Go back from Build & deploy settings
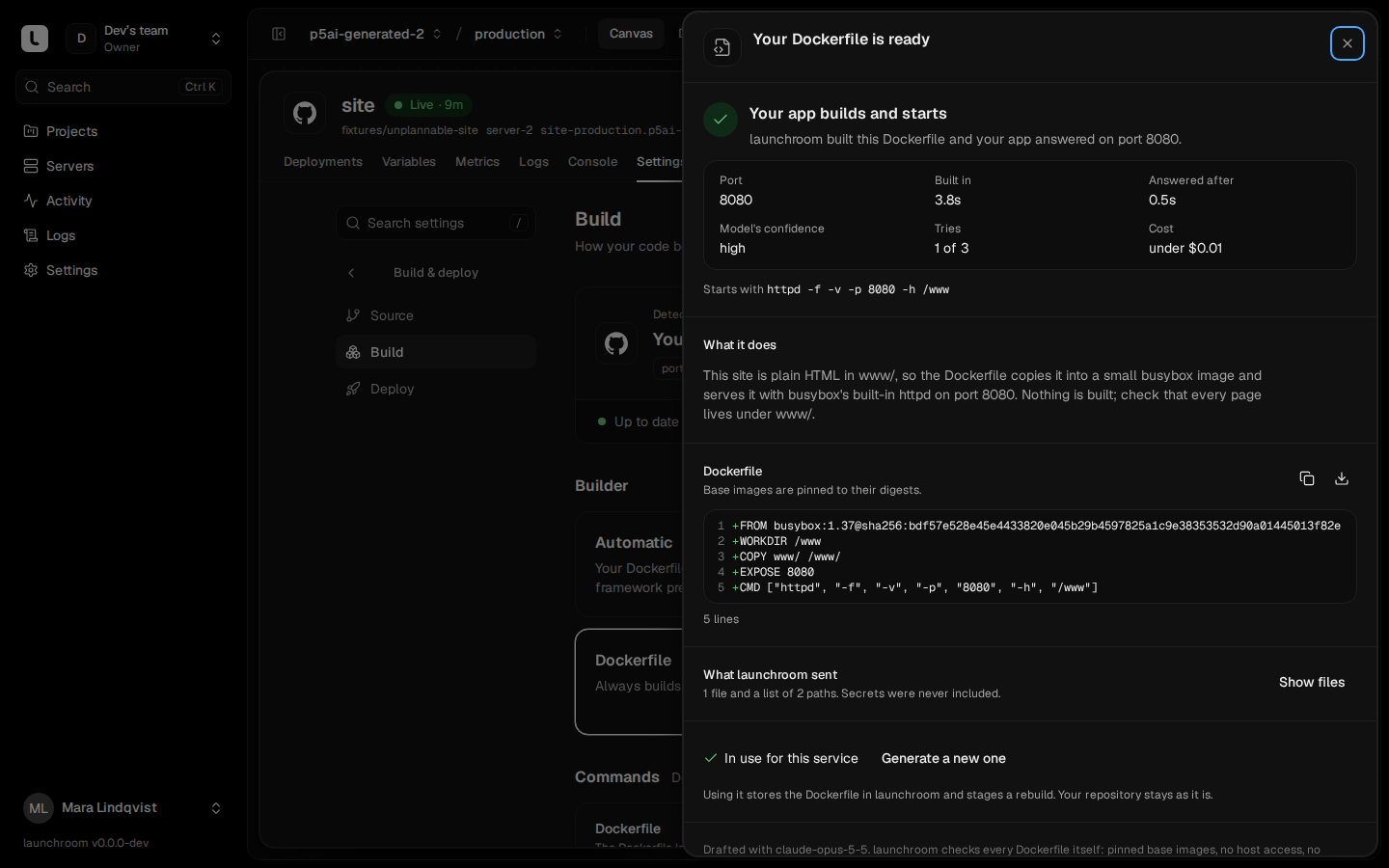1389x868 pixels. [351, 273]
